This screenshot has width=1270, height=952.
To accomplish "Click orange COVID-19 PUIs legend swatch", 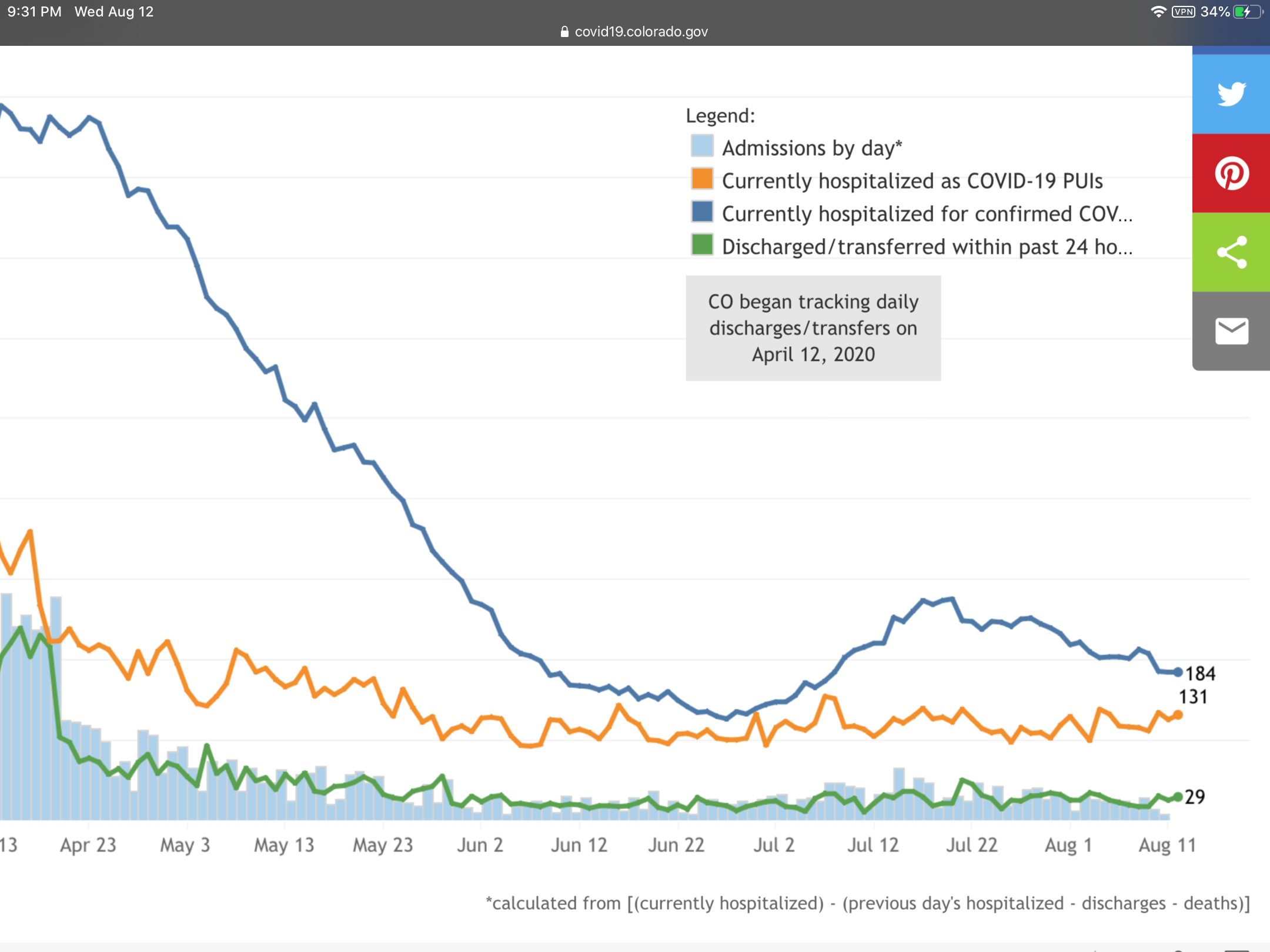I will pyautogui.click(x=702, y=179).
